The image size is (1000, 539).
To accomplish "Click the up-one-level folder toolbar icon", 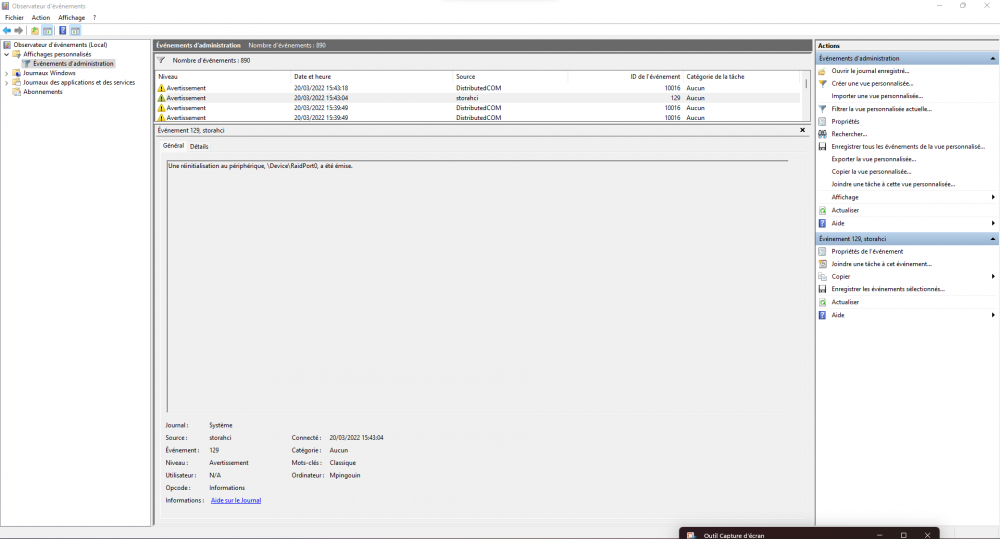I will click(x=34, y=31).
